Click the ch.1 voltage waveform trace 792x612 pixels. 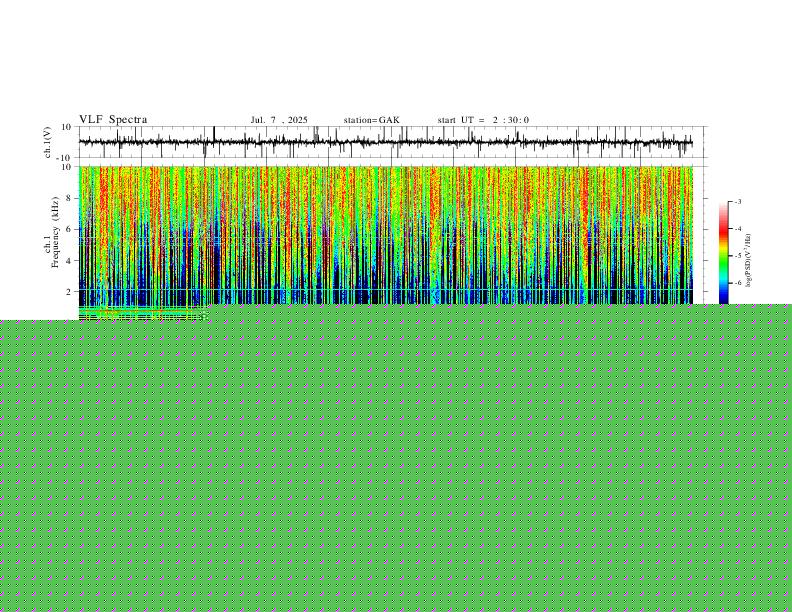385,142
